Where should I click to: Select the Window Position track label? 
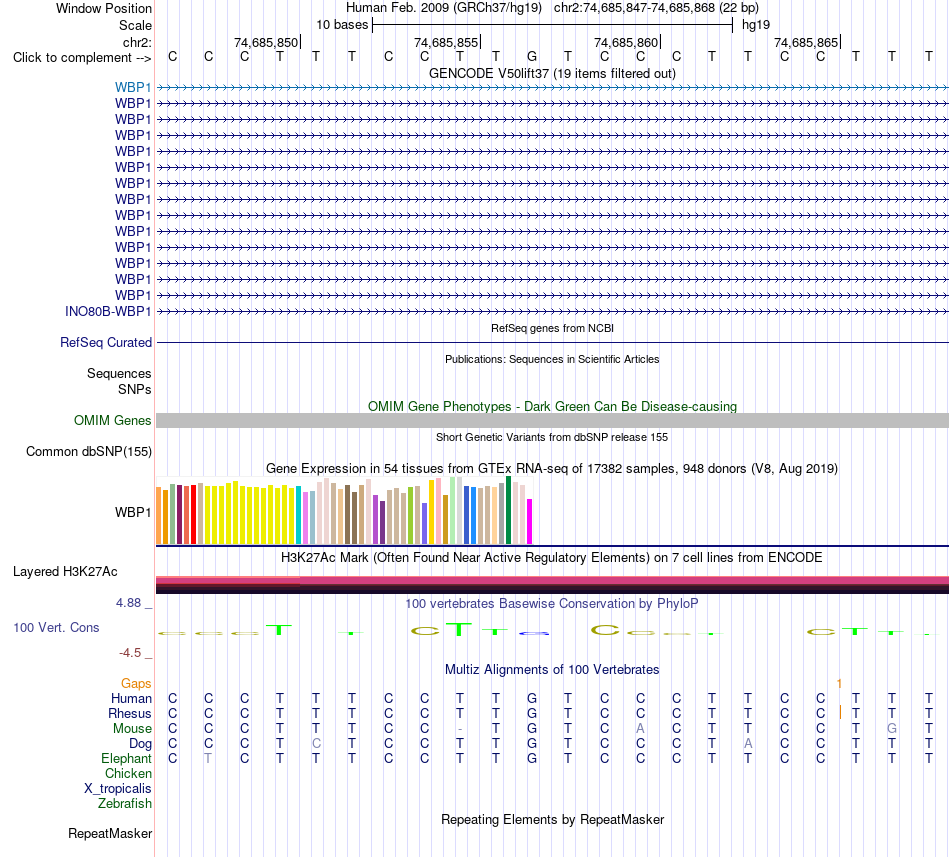click(x=104, y=8)
